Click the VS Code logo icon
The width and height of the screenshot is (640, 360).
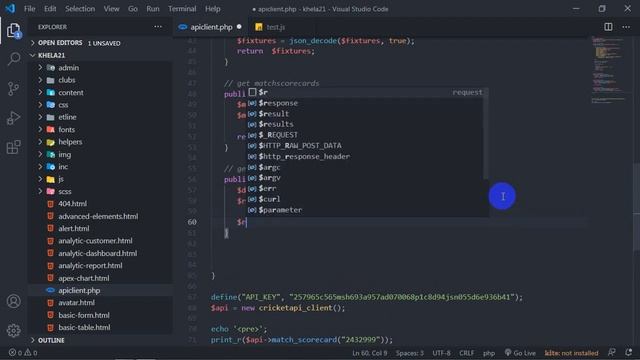(x=10, y=9)
